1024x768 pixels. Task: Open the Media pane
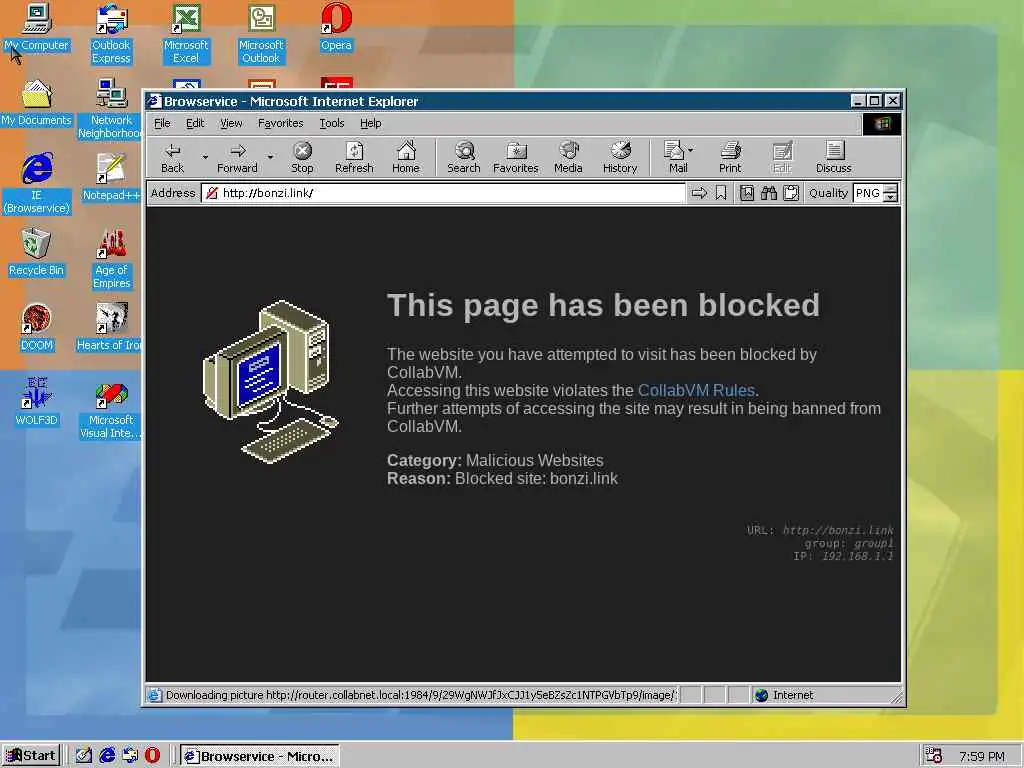pyautogui.click(x=568, y=157)
